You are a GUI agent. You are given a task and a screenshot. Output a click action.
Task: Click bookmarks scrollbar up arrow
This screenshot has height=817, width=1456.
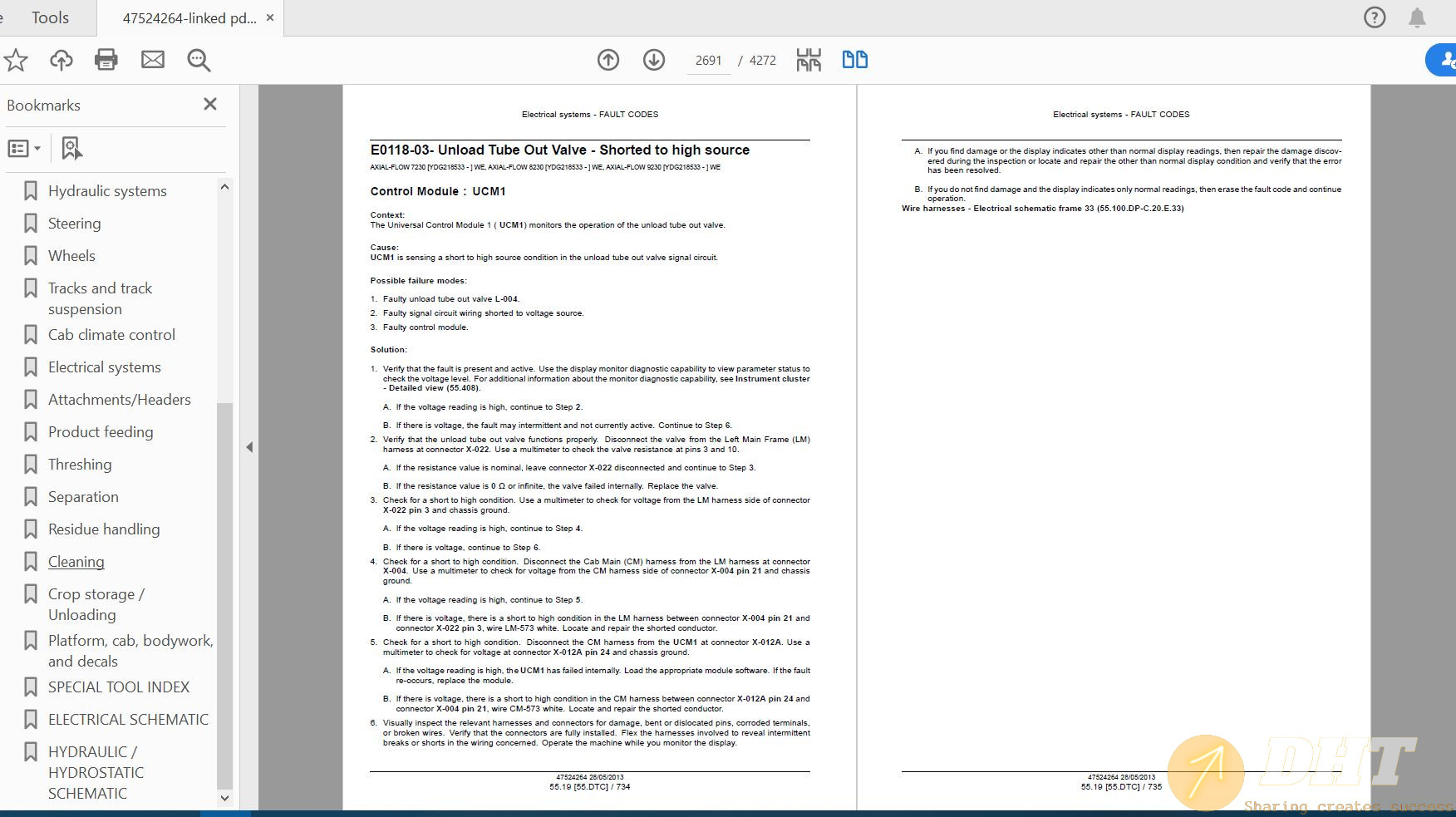224,187
